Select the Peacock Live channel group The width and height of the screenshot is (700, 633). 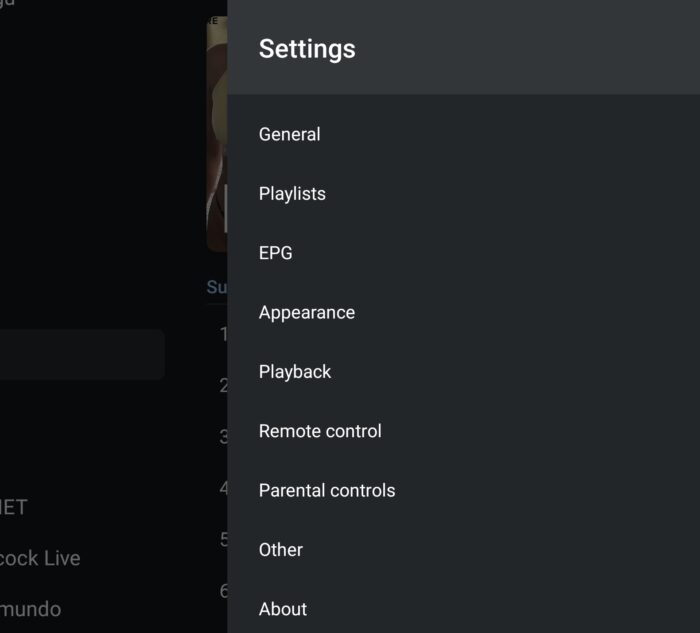click(40, 558)
